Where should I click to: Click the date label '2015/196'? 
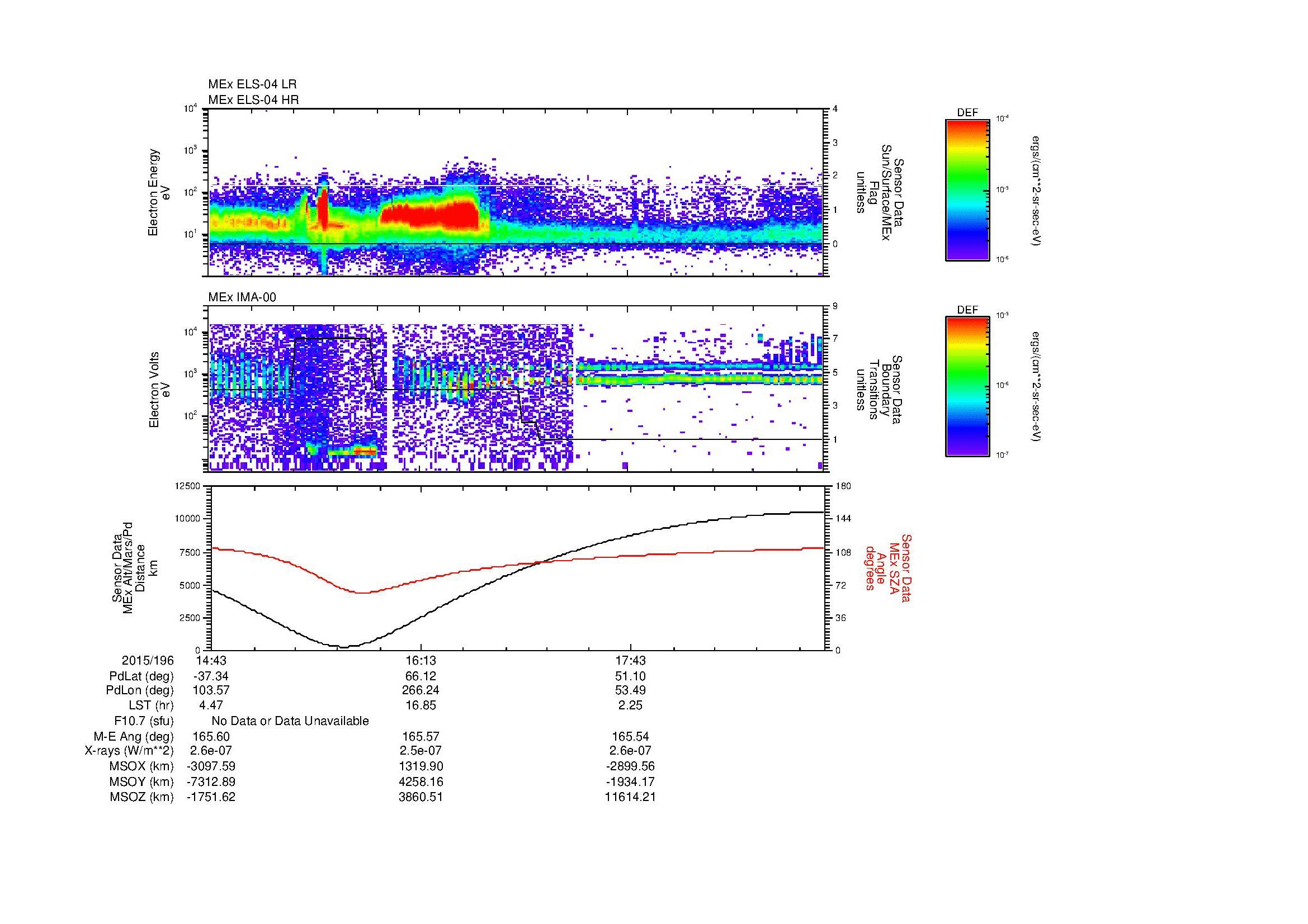pyautogui.click(x=148, y=660)
